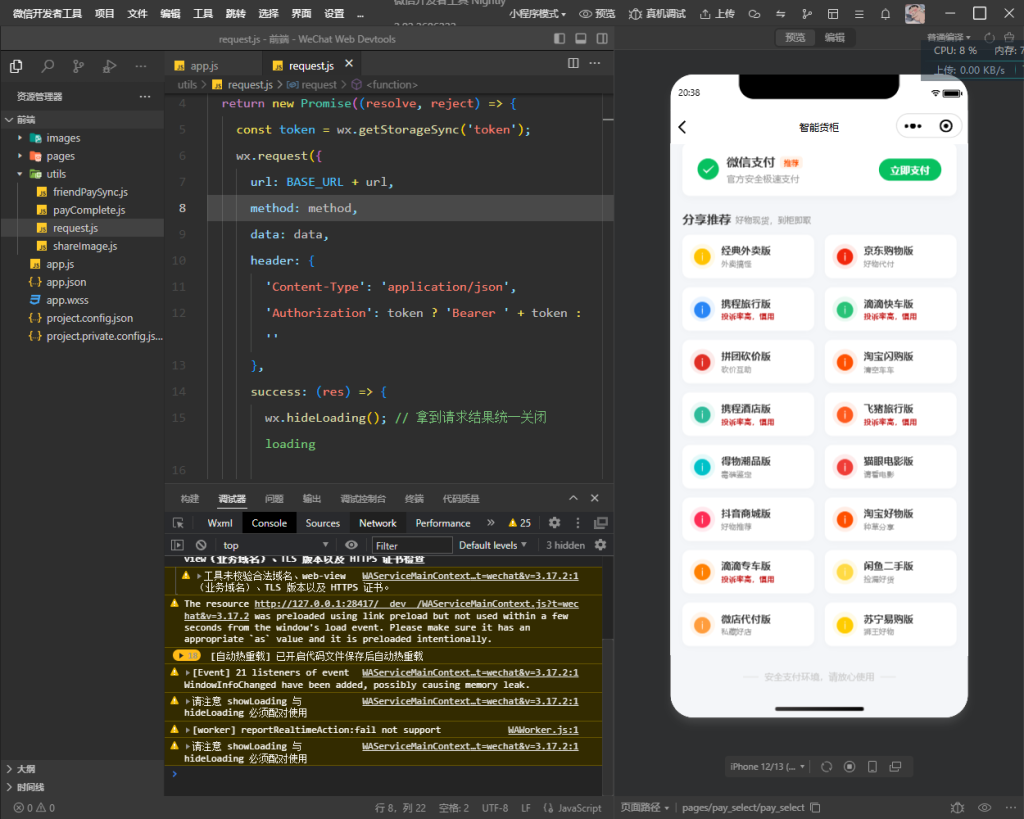This screenshot has height=819, width=1024.
Task: Click the 真机调试 button
Action: (x=658, y=14)
